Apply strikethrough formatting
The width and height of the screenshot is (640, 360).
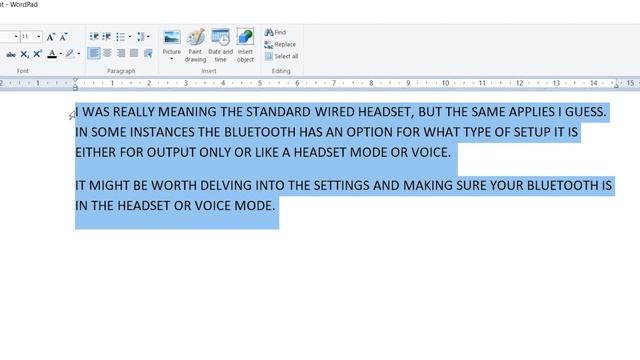pyautogui.click(x=11, y=54)
